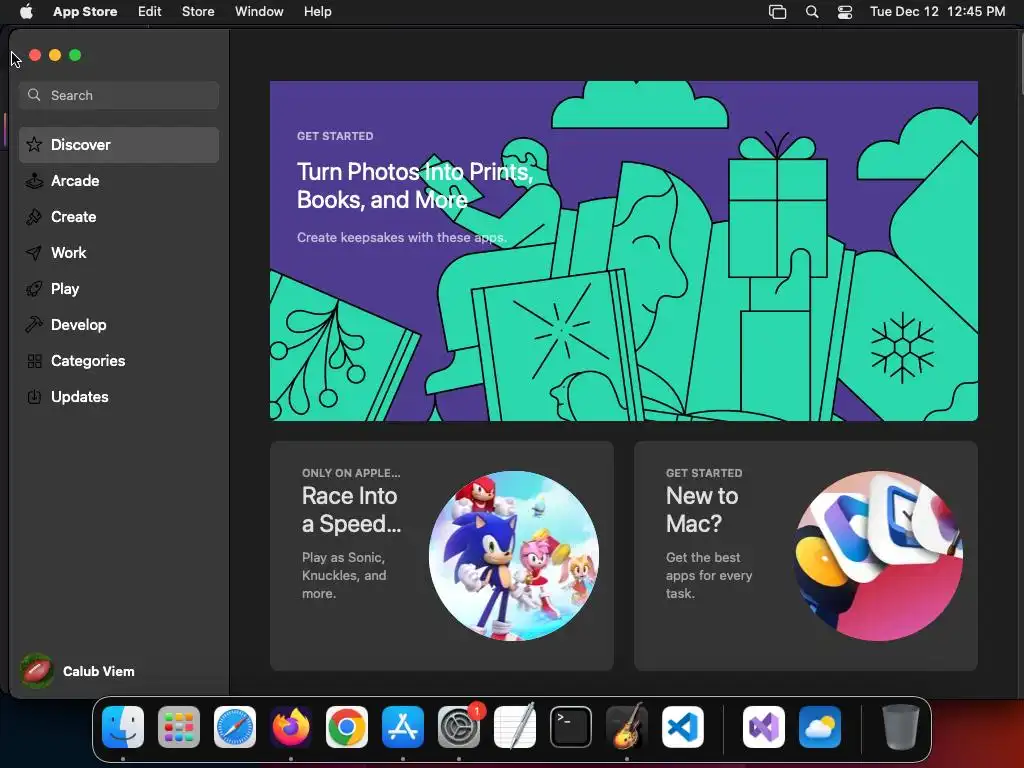This screenshot has width=1024, height=768.
Task: Click the App Store icon in Dock
Action: tap(403, 727)
